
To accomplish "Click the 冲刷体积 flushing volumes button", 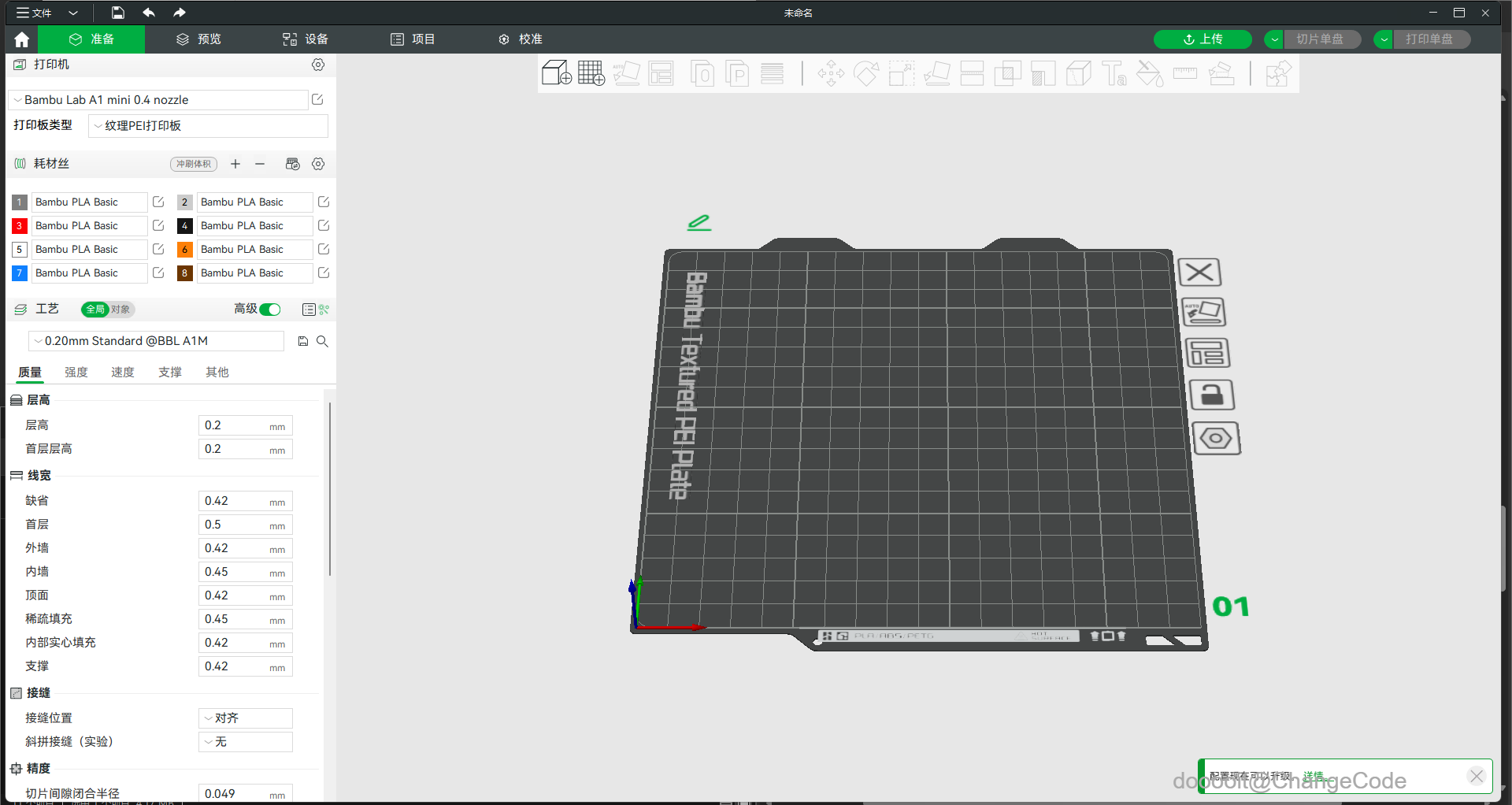I will click(194, 164).
